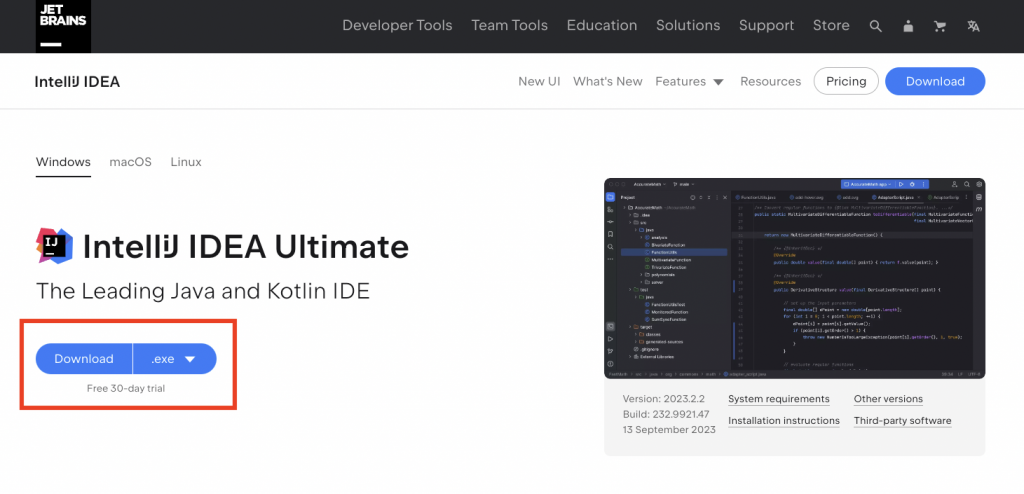Open the account profile icon
This screenshot has width=1024, height=494.
pos(908,26)
